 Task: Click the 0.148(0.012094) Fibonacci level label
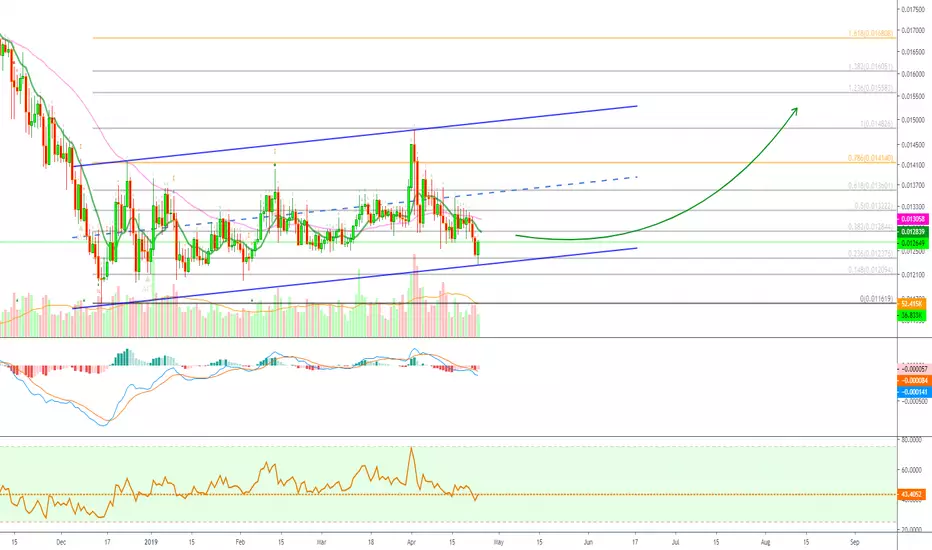871,270
